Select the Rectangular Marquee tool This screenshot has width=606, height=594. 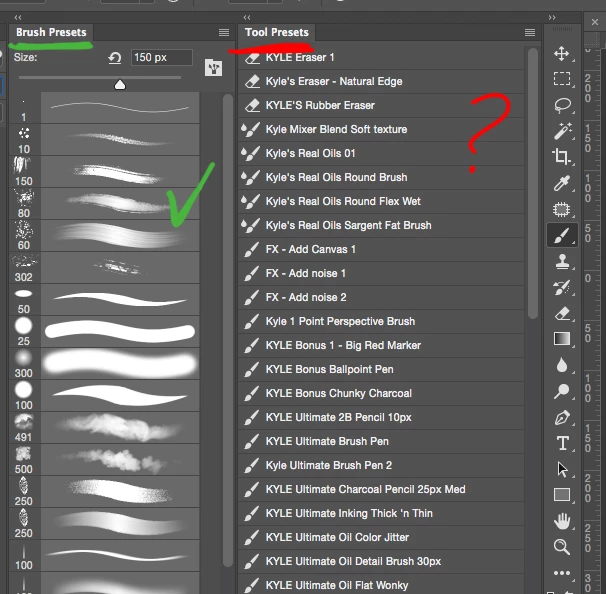(x=562, y=79)
